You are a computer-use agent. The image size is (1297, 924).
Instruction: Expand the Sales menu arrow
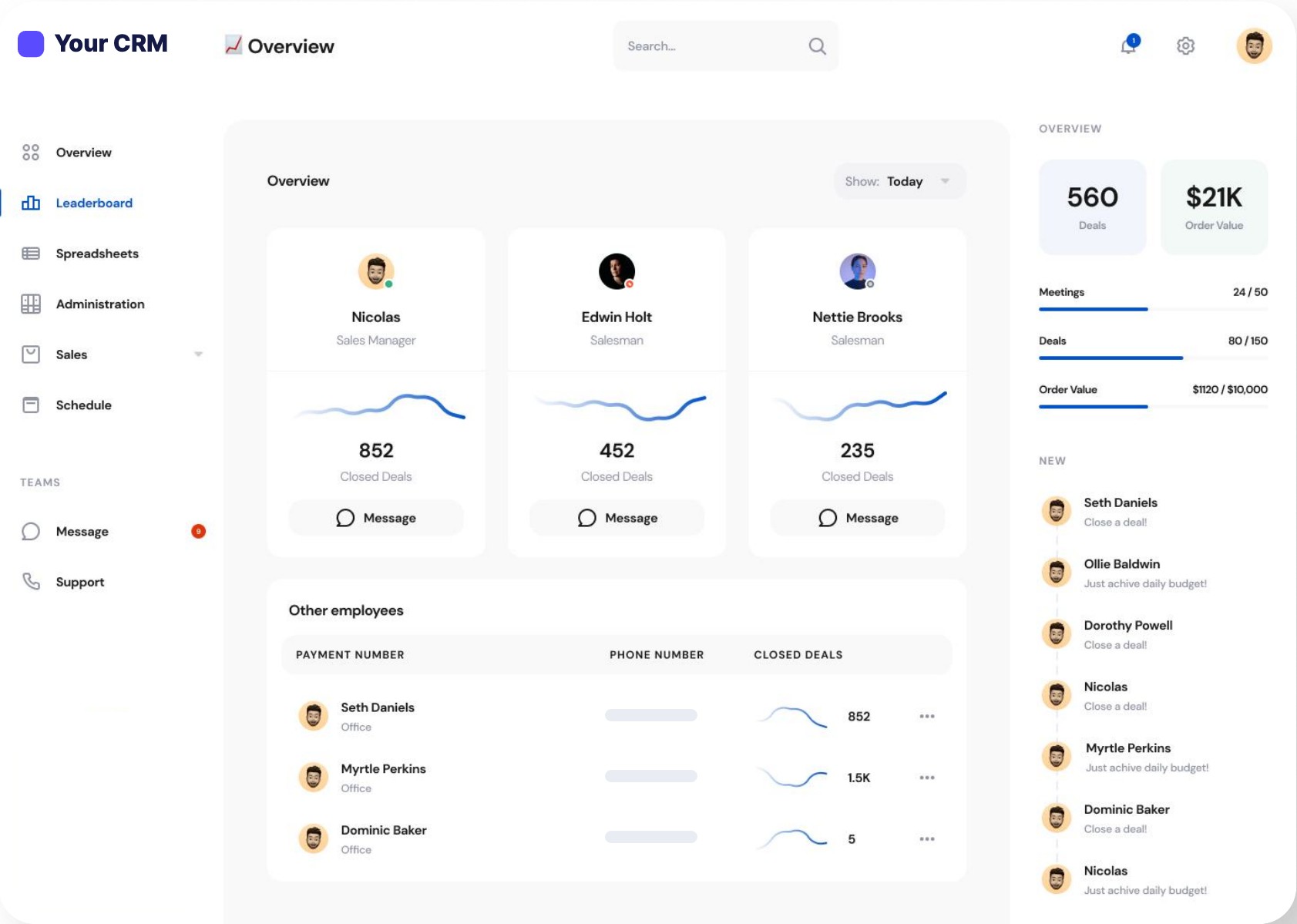pos(198,354)
